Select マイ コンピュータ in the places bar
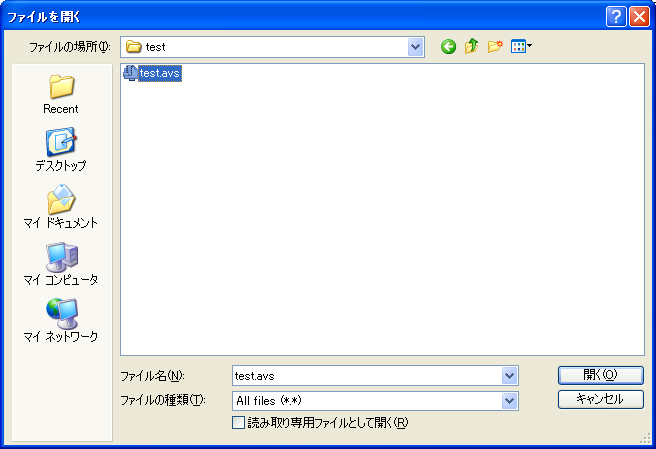Screen dimensions: 656x449 click(x=61, y=265)
